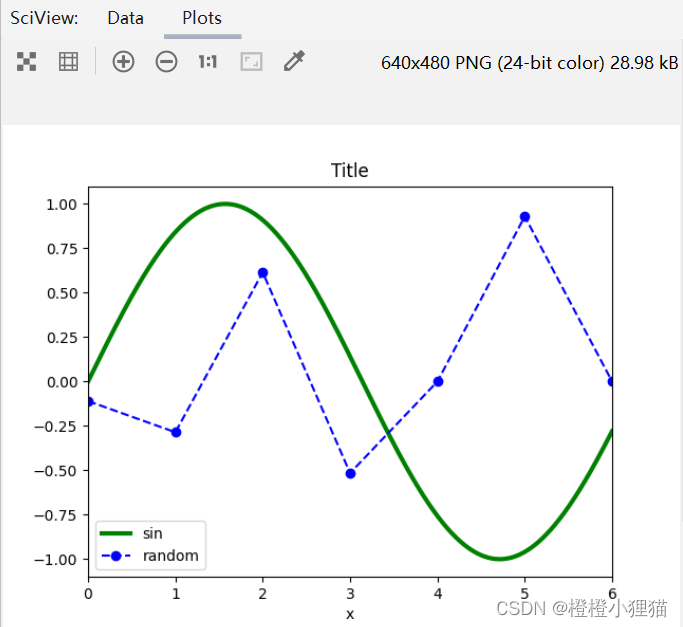683x627 pixels.
Task: Click the fit zoom to window icon
Action: pos(251,62)
